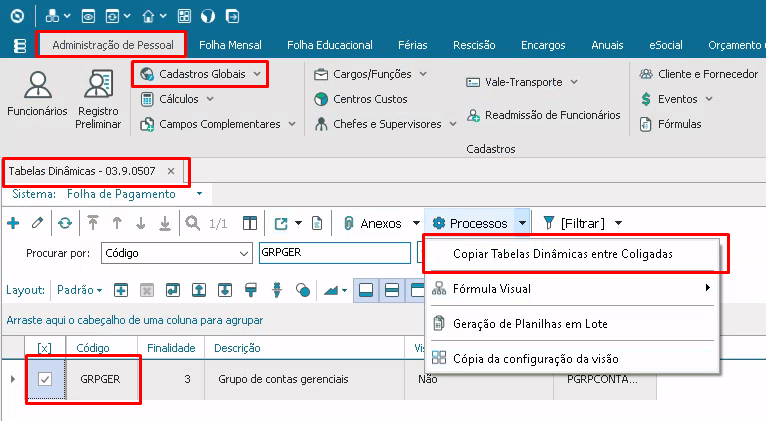Image resolution: width=766 pixels, height=421 pixels.
Task: Click the edit pencil icon
Action: click(37, 223)
